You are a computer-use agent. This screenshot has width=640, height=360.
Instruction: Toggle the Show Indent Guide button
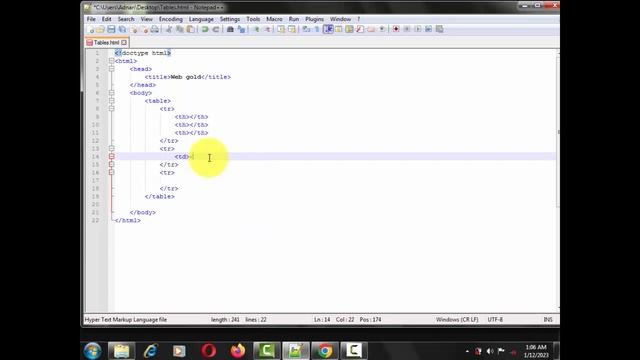(x=328, y=29)
